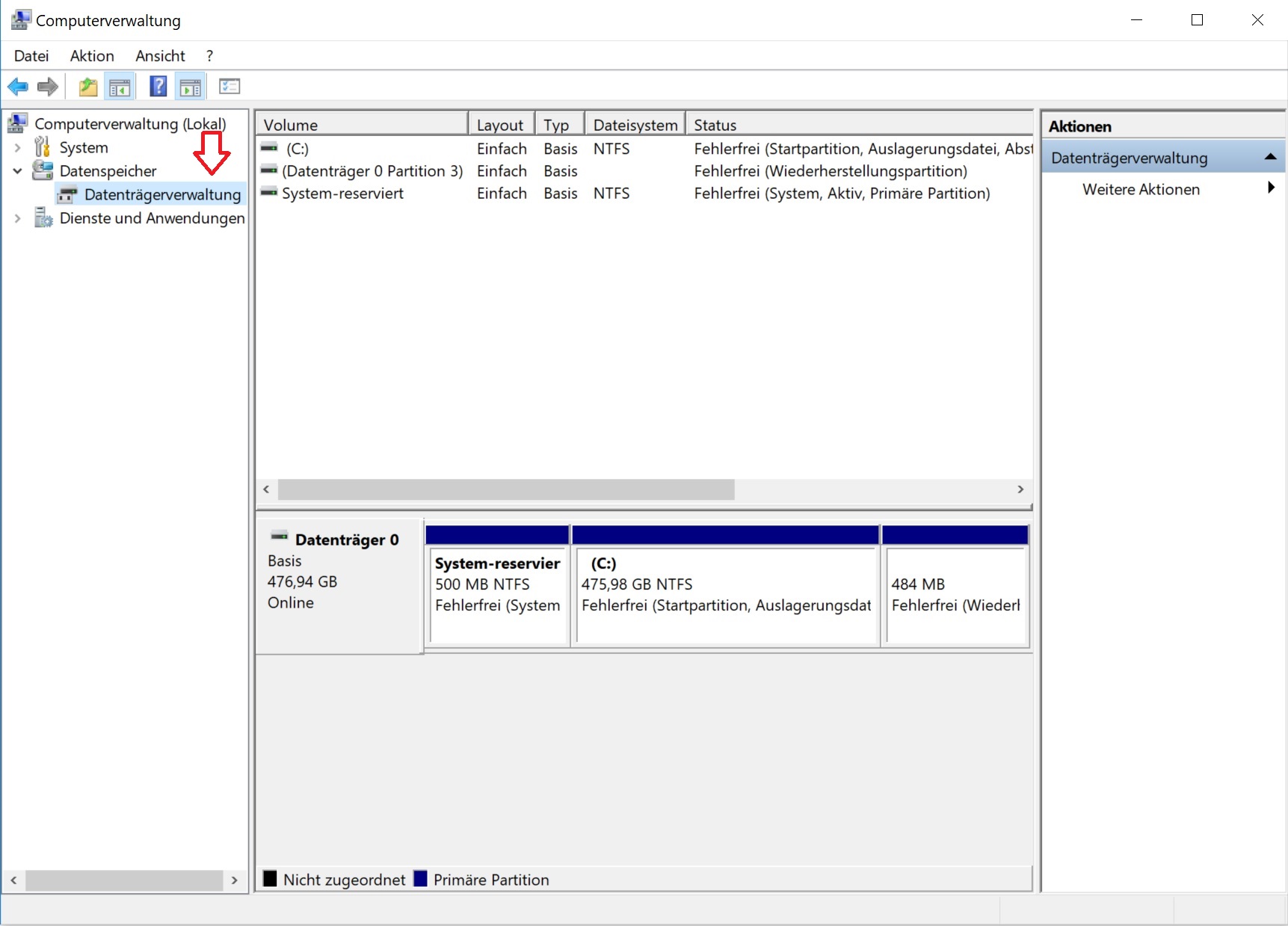The height and width of the screenshot is (926, 1288).
Task: Click the back arrow toolbar icon
Action: pos(18,87)
